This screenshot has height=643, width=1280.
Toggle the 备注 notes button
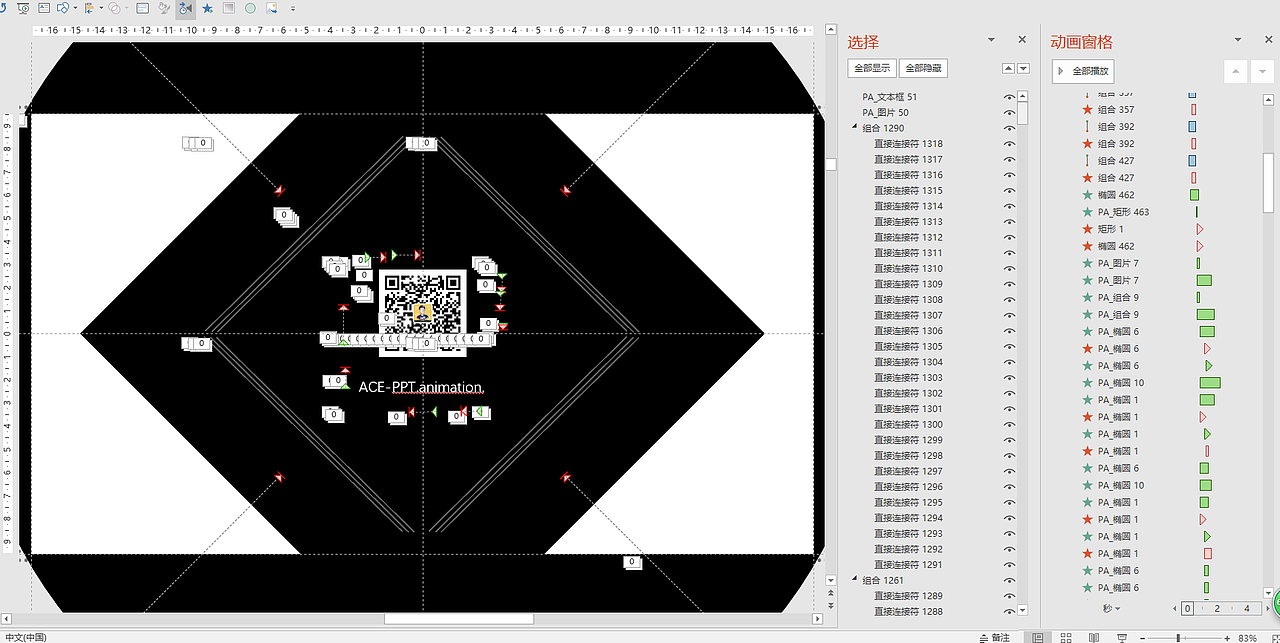994,637
